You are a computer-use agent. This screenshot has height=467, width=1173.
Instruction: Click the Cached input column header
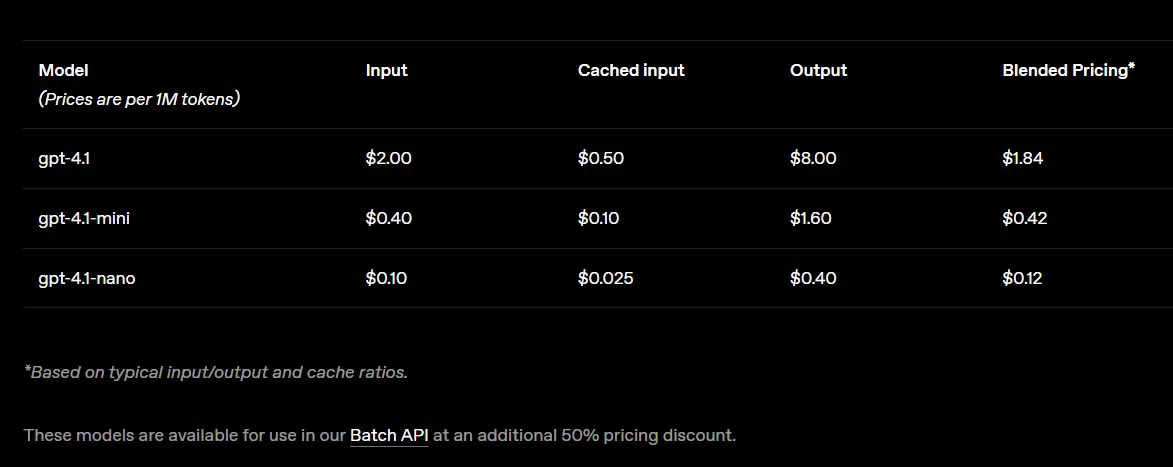pos(630,70)
